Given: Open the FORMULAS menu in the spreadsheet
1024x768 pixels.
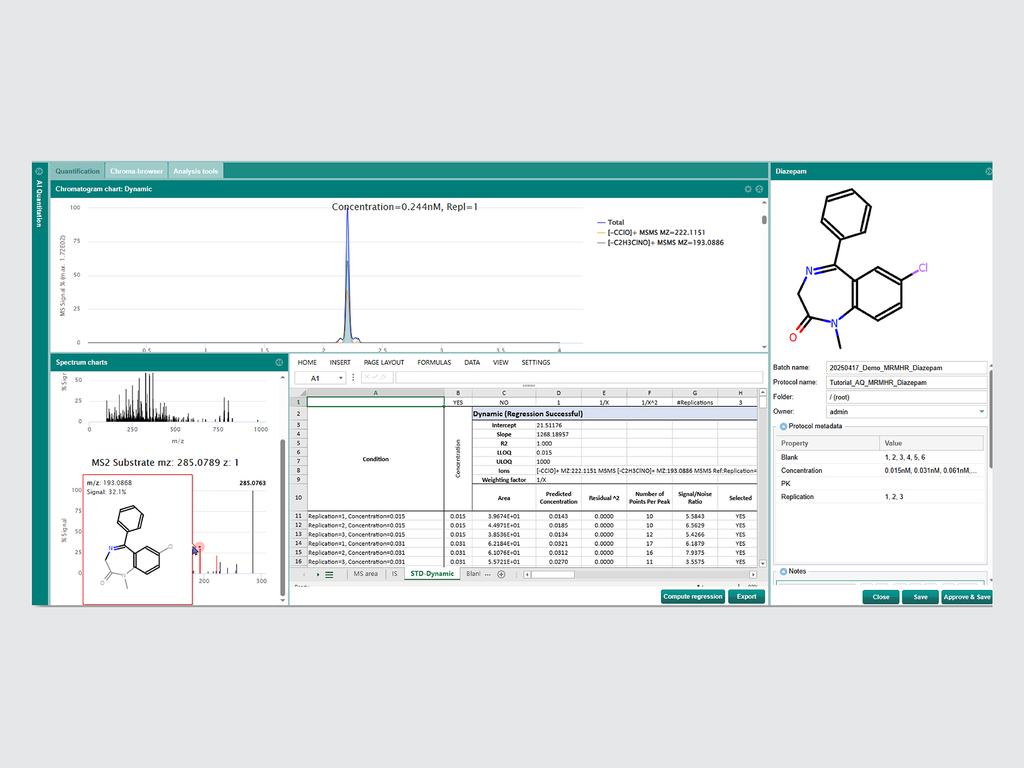Looking at the screenshot, I should (432, 362).
